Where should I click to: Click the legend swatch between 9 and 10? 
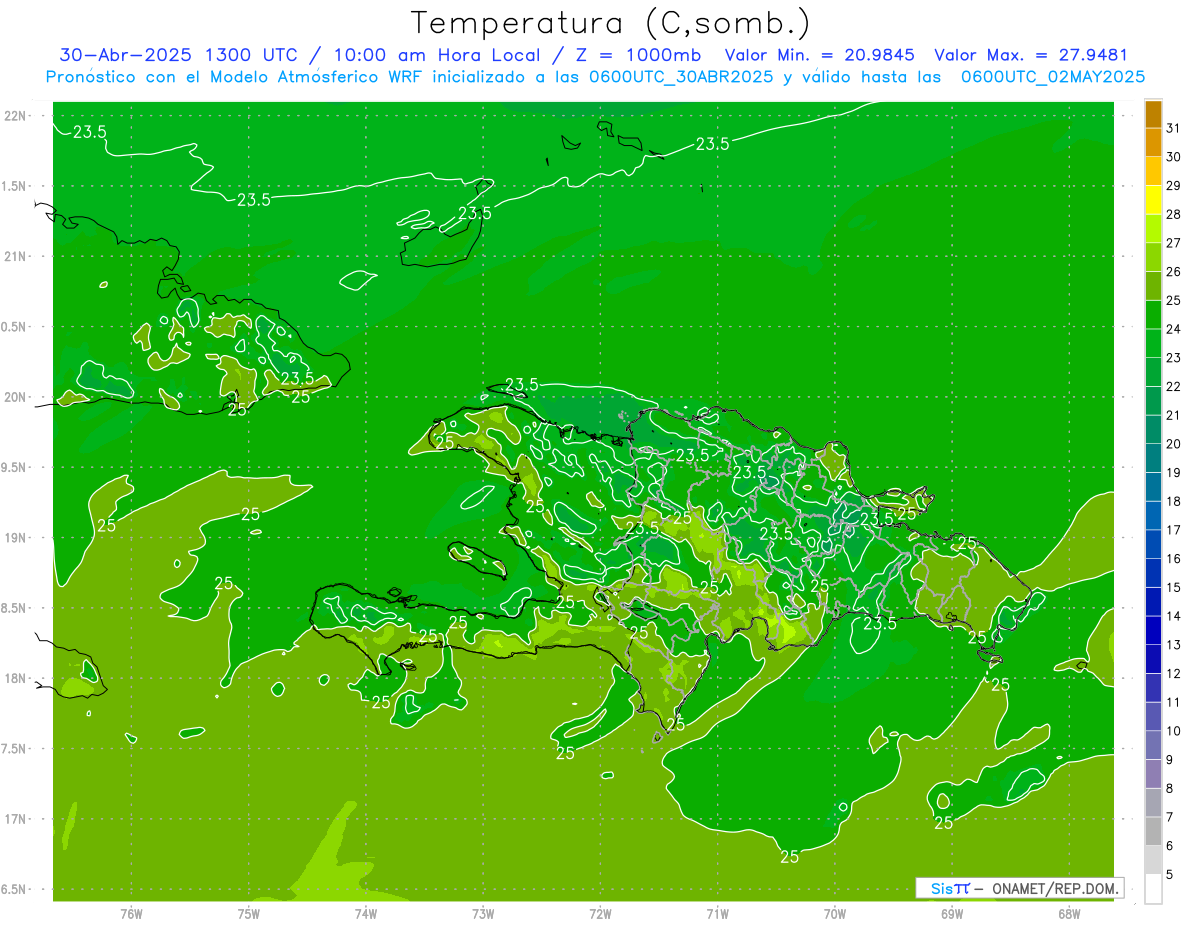[x=1153, y=745]
